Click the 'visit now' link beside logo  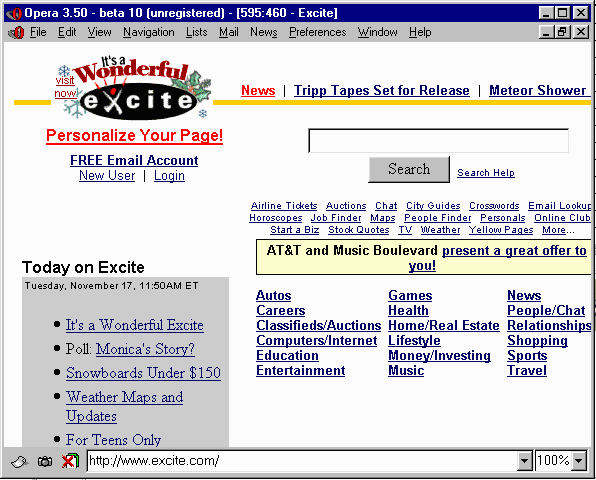(x=65, y=87)
